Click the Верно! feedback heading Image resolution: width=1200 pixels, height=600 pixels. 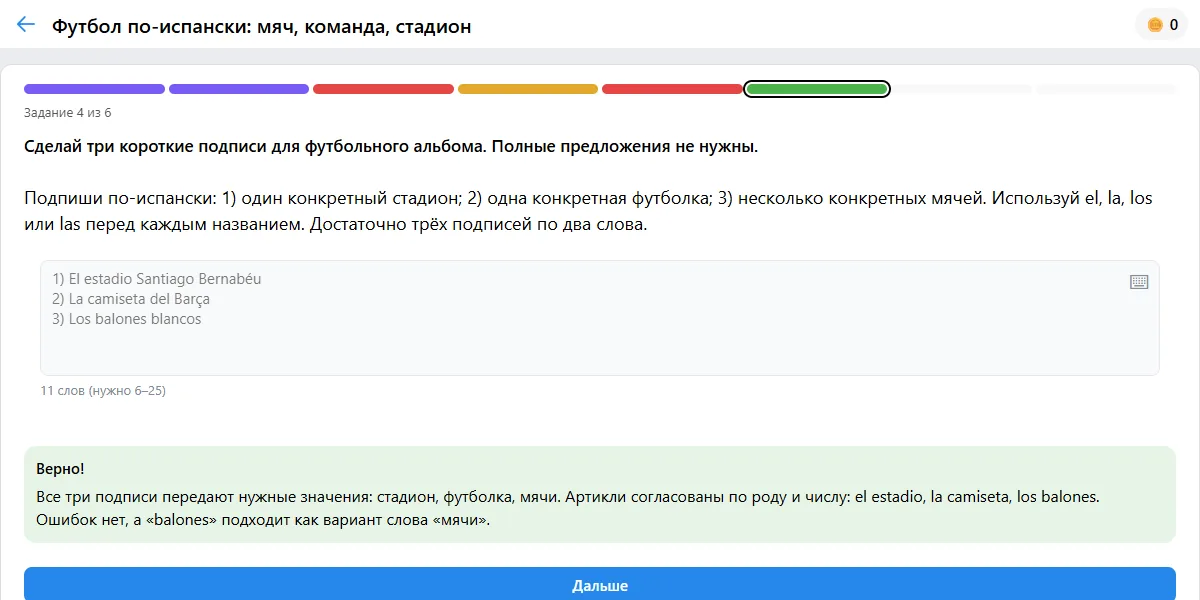(x=60, y=468)
